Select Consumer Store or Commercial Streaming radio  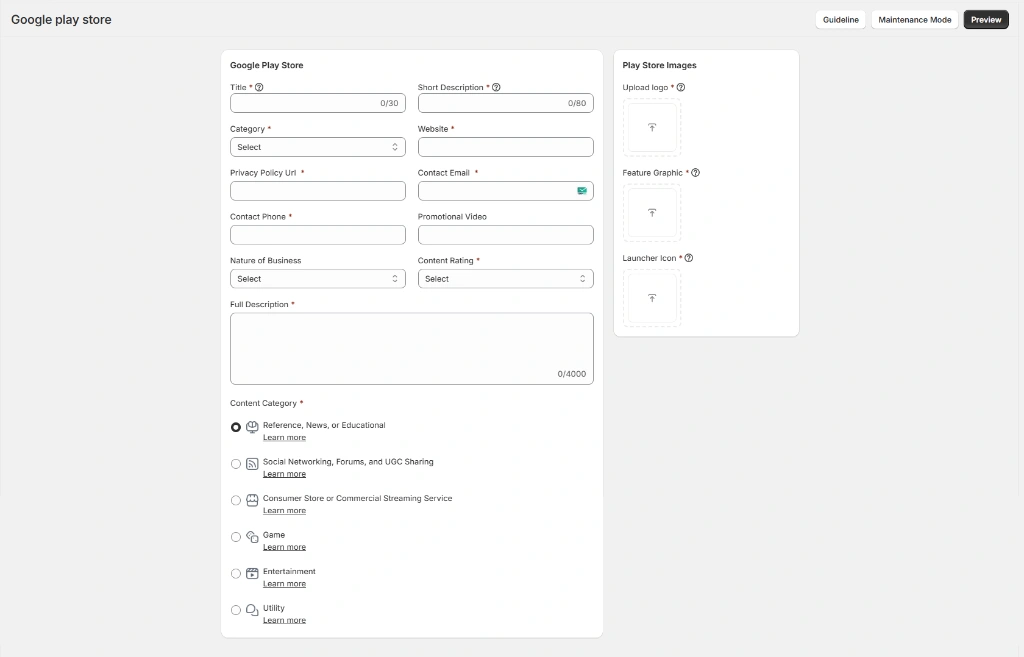(236, 500)
